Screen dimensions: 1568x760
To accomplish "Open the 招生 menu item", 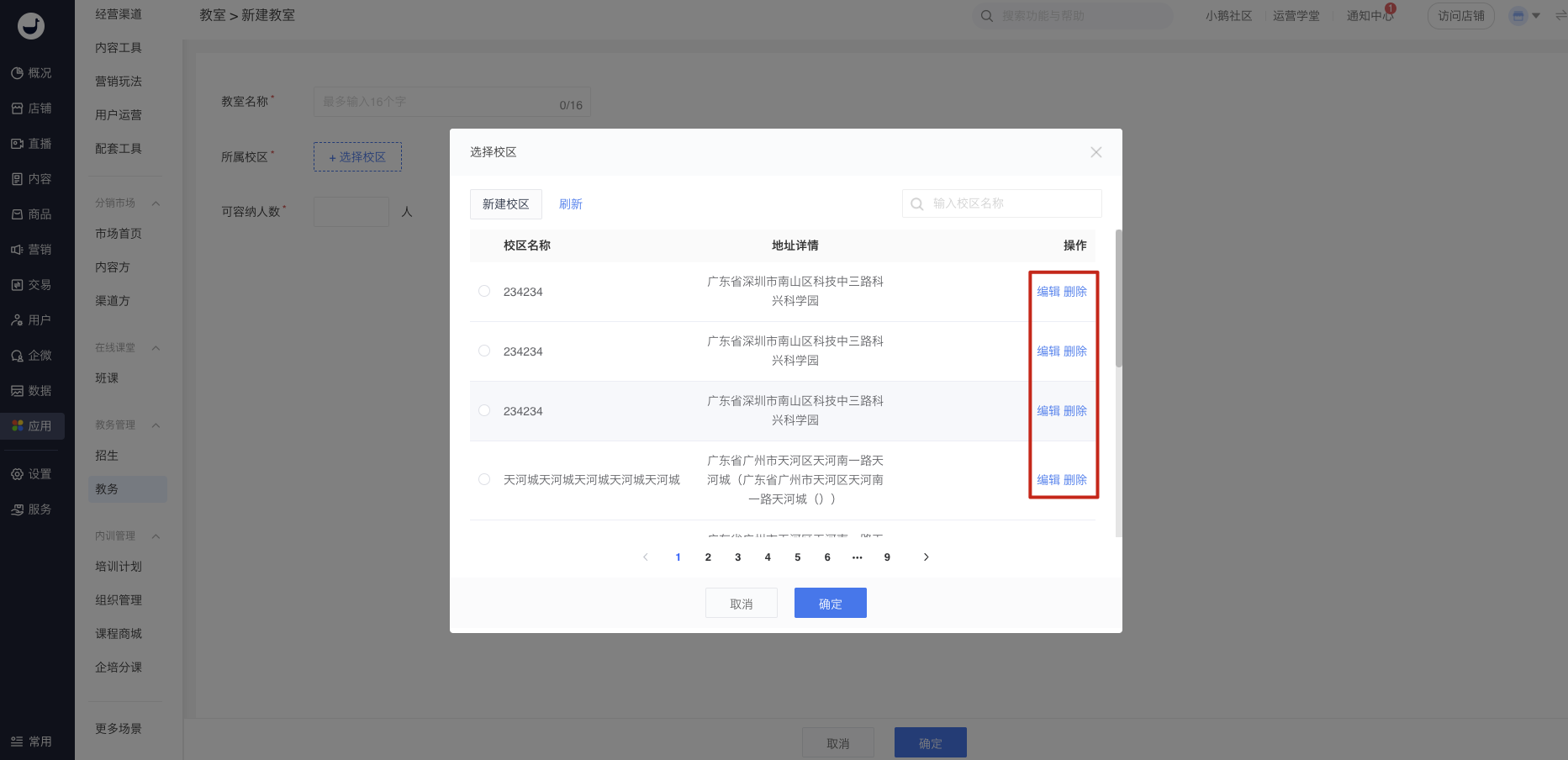I will pos(107,456).
